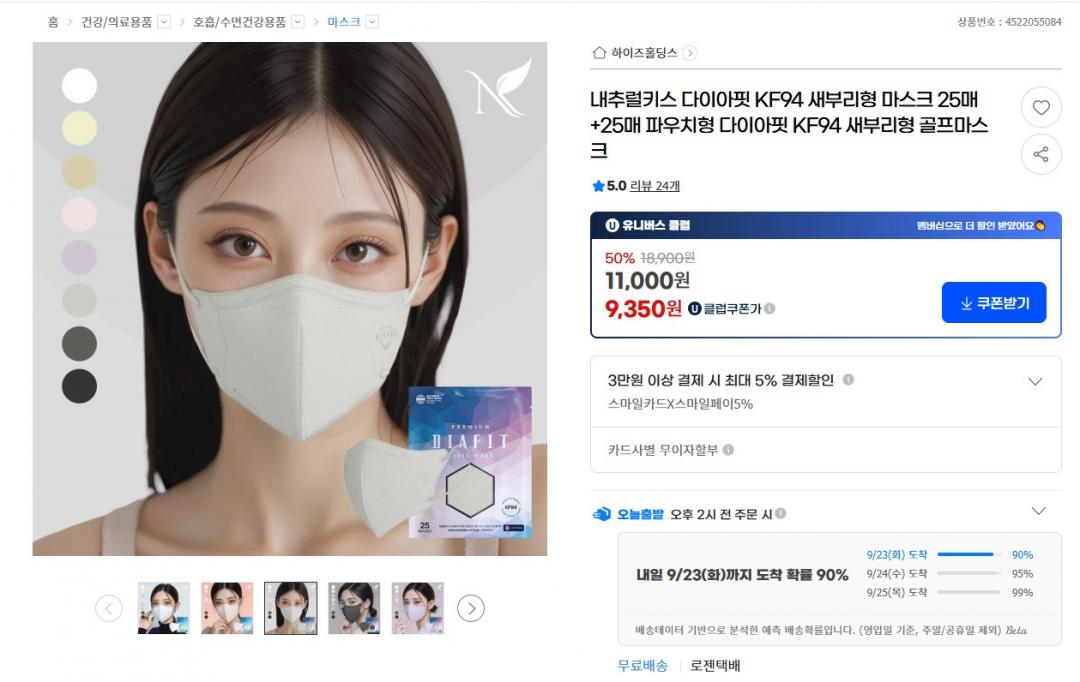Screen dimensions: 1080x682
Task: Select the lavender mask thumbnail
Action: point(417,608)
